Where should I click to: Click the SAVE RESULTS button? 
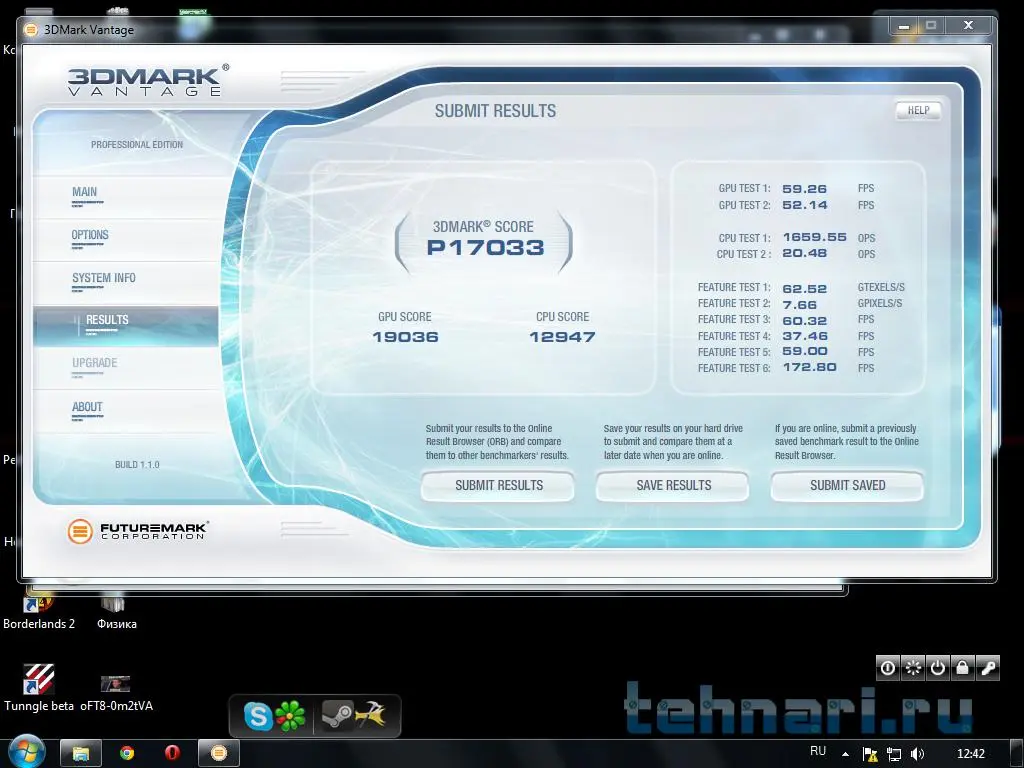[673, 485]
